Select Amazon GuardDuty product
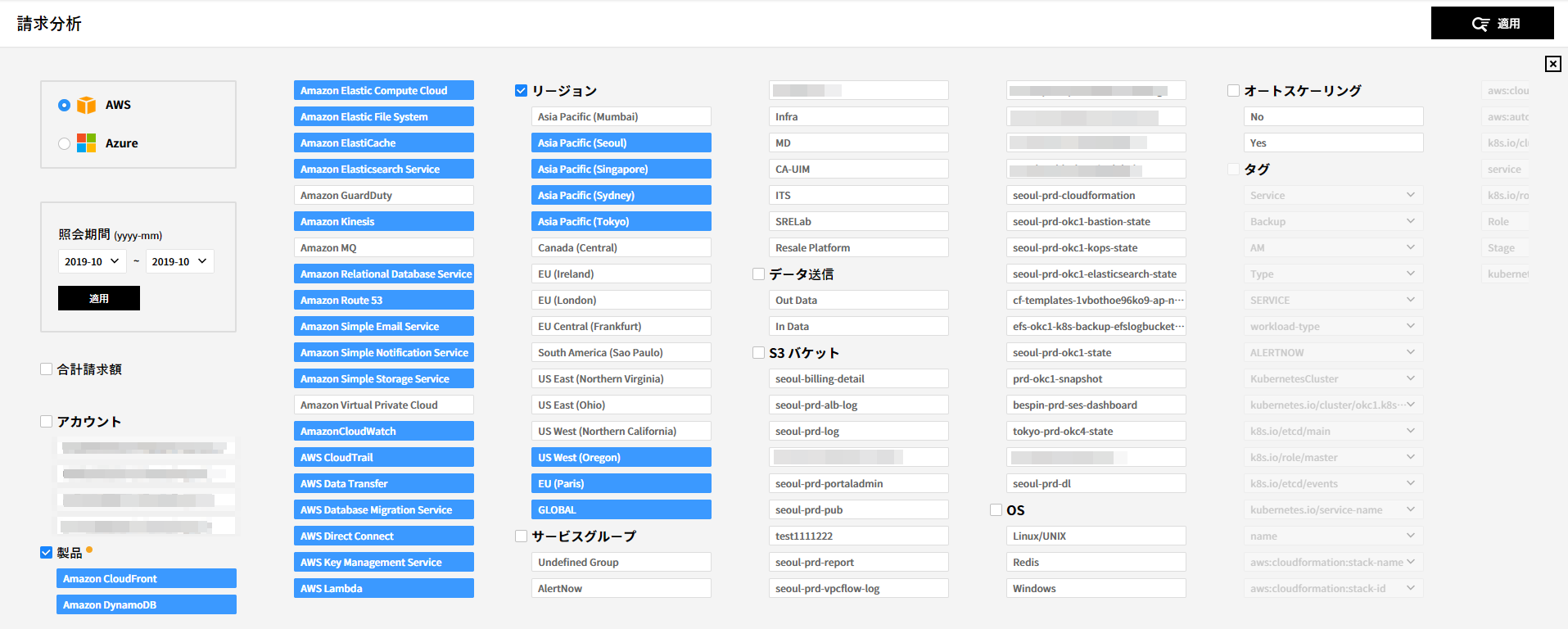Image resolution: width=1568 pixels, height=629 pixels. [x=383, y=196]
